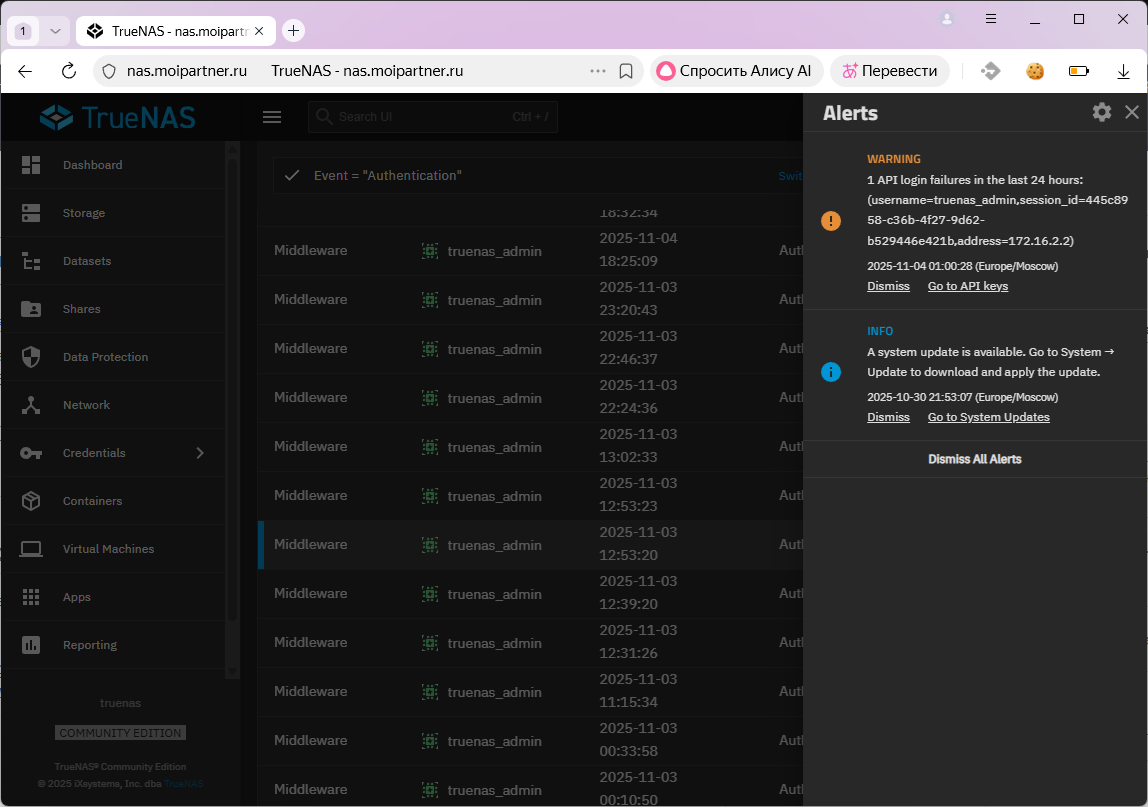This screenshot has width=1148, height=807.
Task: Toggle the sidebar hamburger menu
Action: [272, 117]
